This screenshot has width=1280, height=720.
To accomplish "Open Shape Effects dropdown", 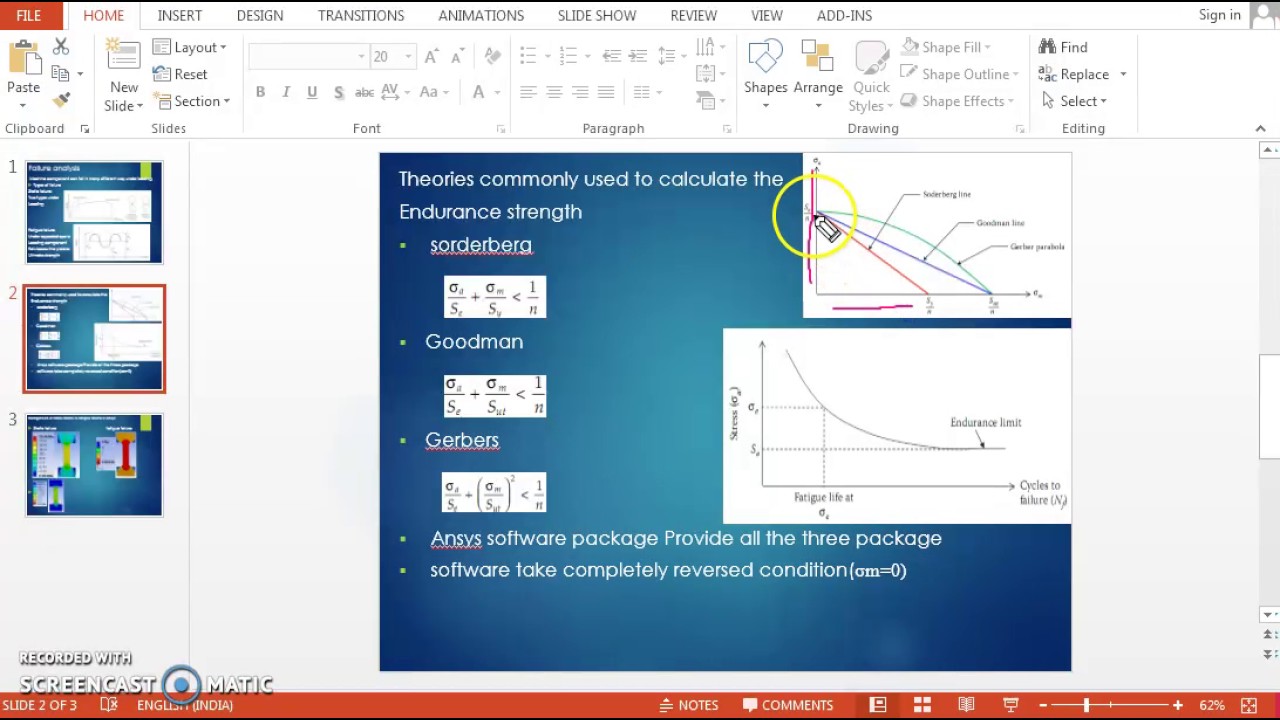I will tap(957, 101).
